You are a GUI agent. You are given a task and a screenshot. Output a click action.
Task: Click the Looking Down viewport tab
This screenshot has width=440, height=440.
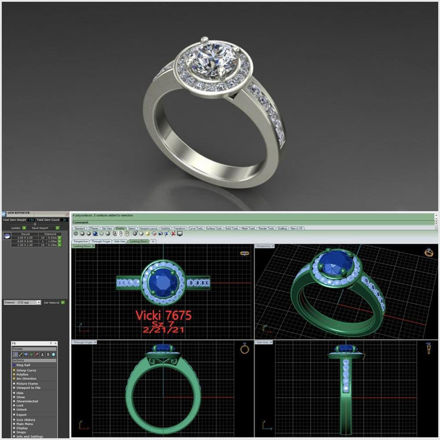139,241
